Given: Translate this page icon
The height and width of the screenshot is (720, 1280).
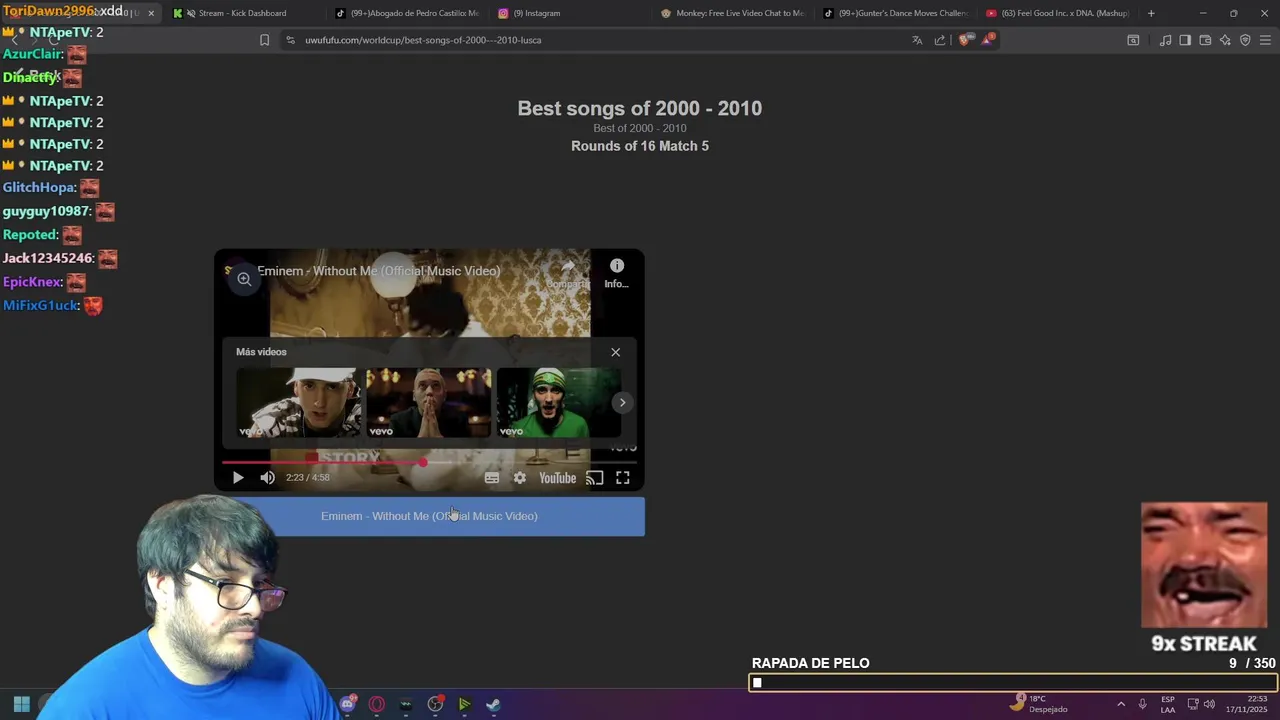Looking at the screenshot, I should 917,40.
